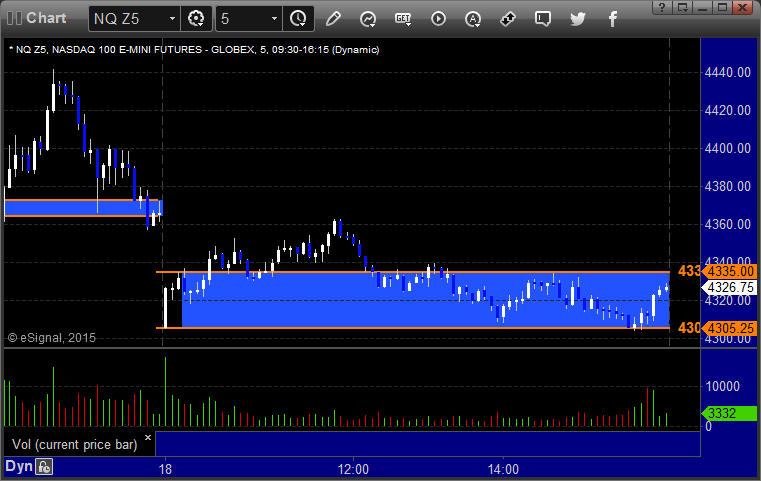Screen dimensions: 761x481
Task: Open chart settings gear icon
Action: 196,19
